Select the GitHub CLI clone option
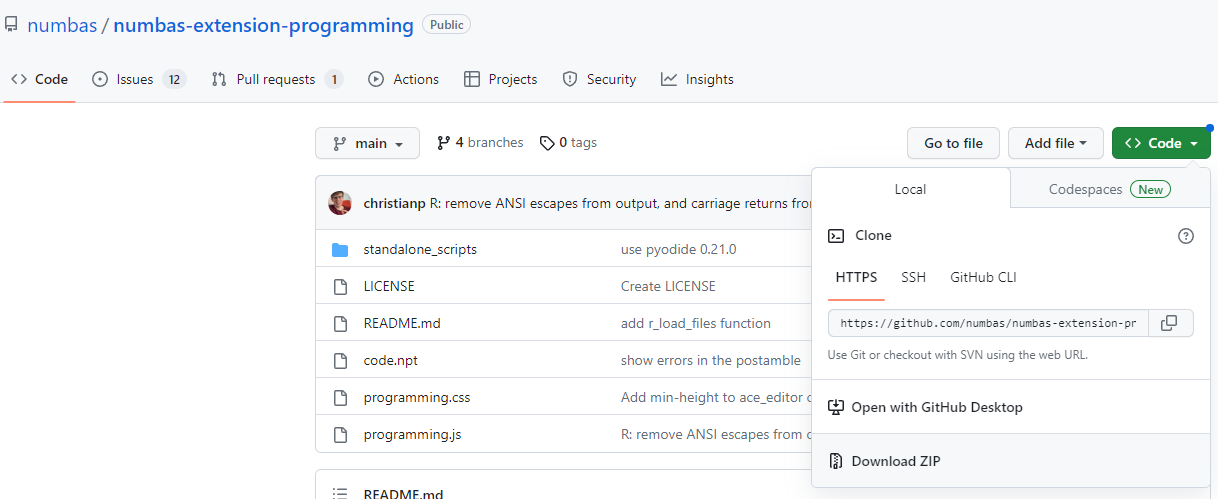Image resolution: width=1218 pixels, height=499 pixels. (x=983, y=277)
